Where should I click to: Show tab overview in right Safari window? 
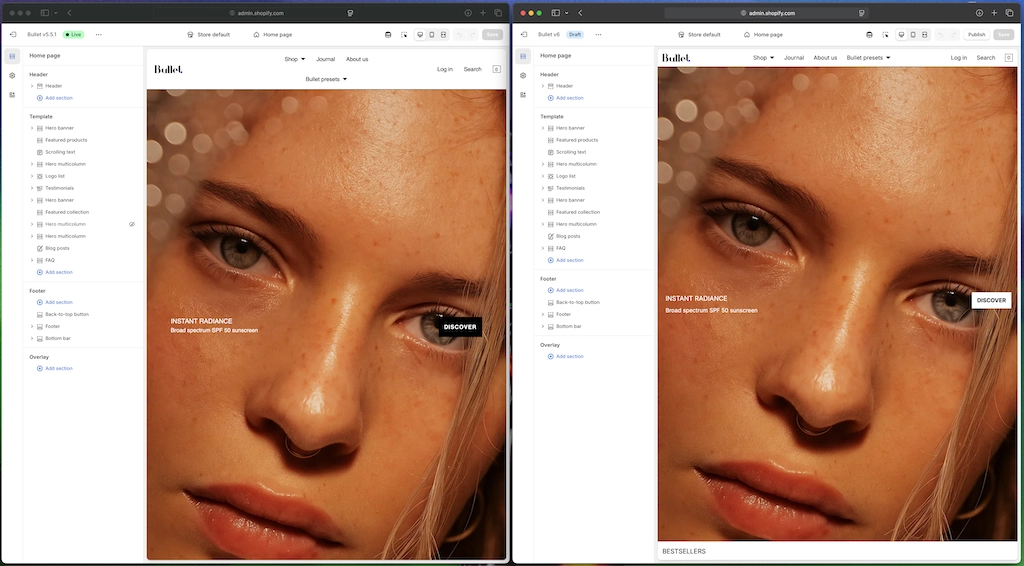point(1010,13)
